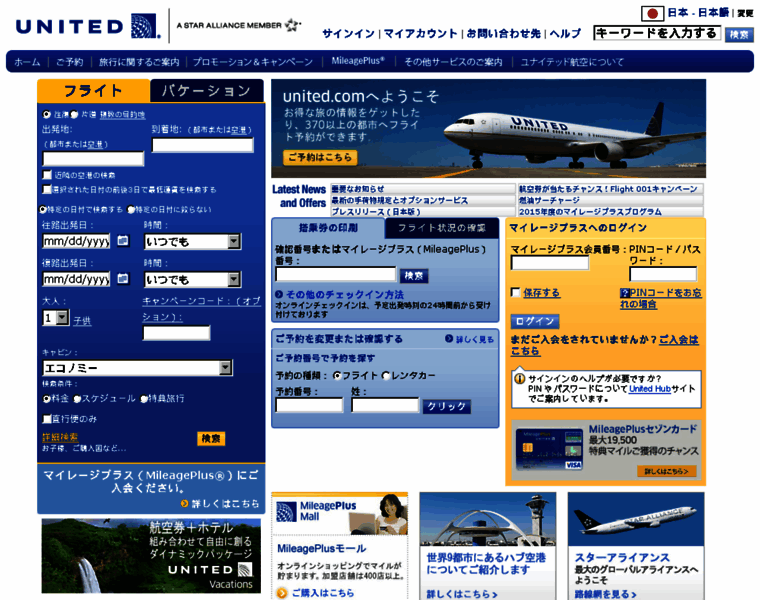The image size is (760, 600).
Task: Click the United logo
Action: pos(88,26)
